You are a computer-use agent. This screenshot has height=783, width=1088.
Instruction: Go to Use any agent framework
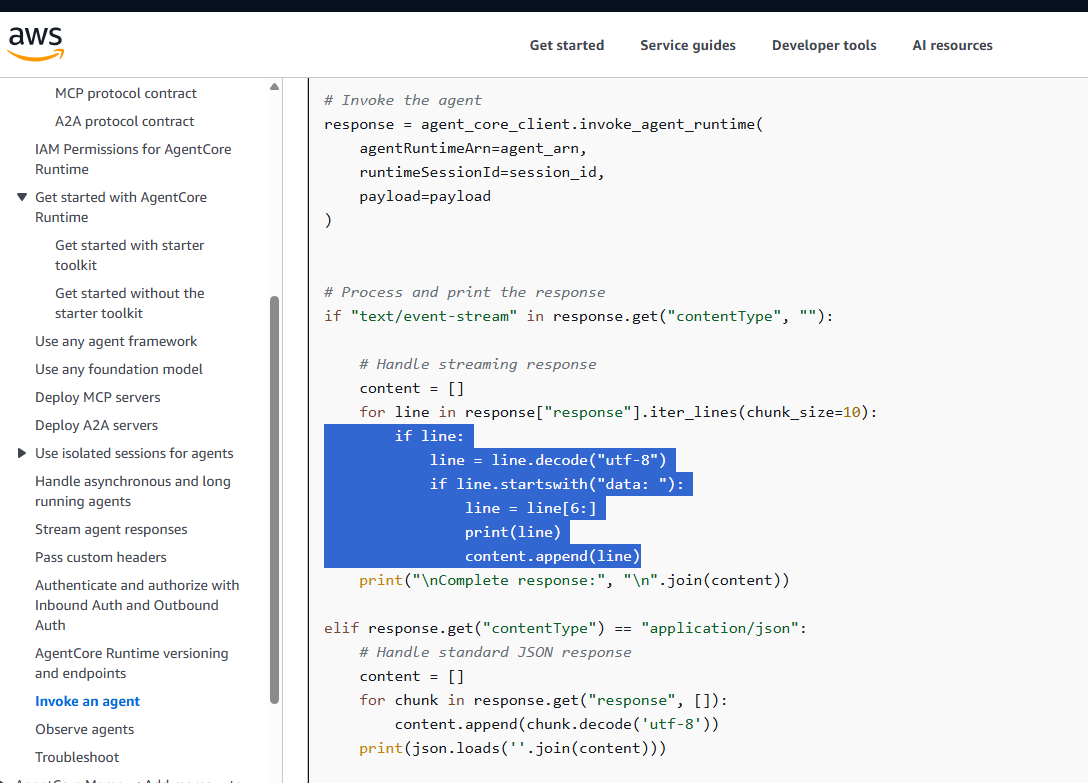coord(116,341)
